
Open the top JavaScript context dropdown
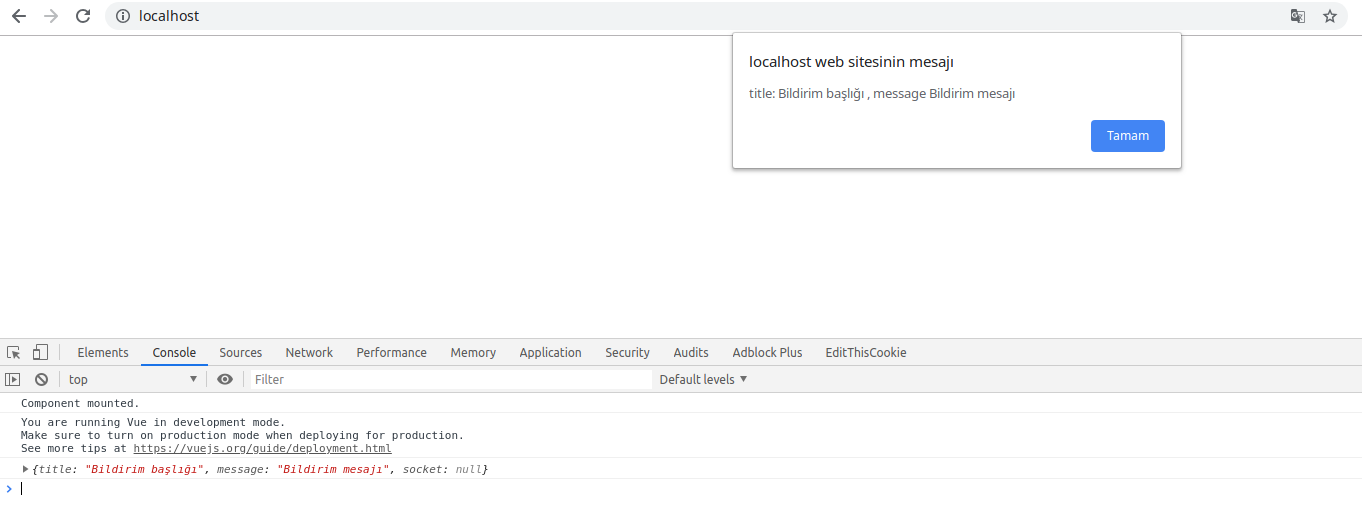click(x=132, y=379)
